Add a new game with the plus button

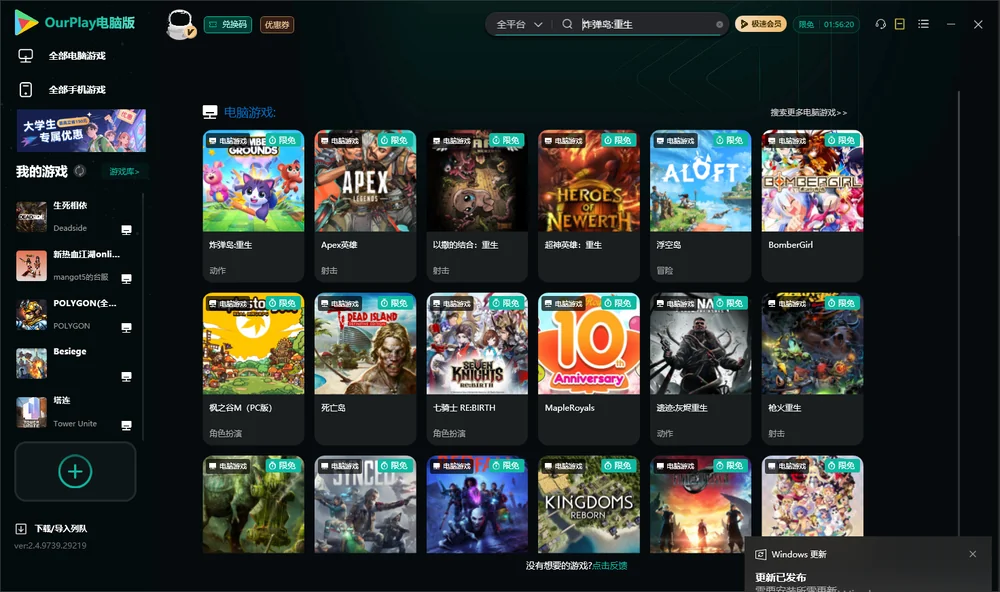[x=75, y=471]
